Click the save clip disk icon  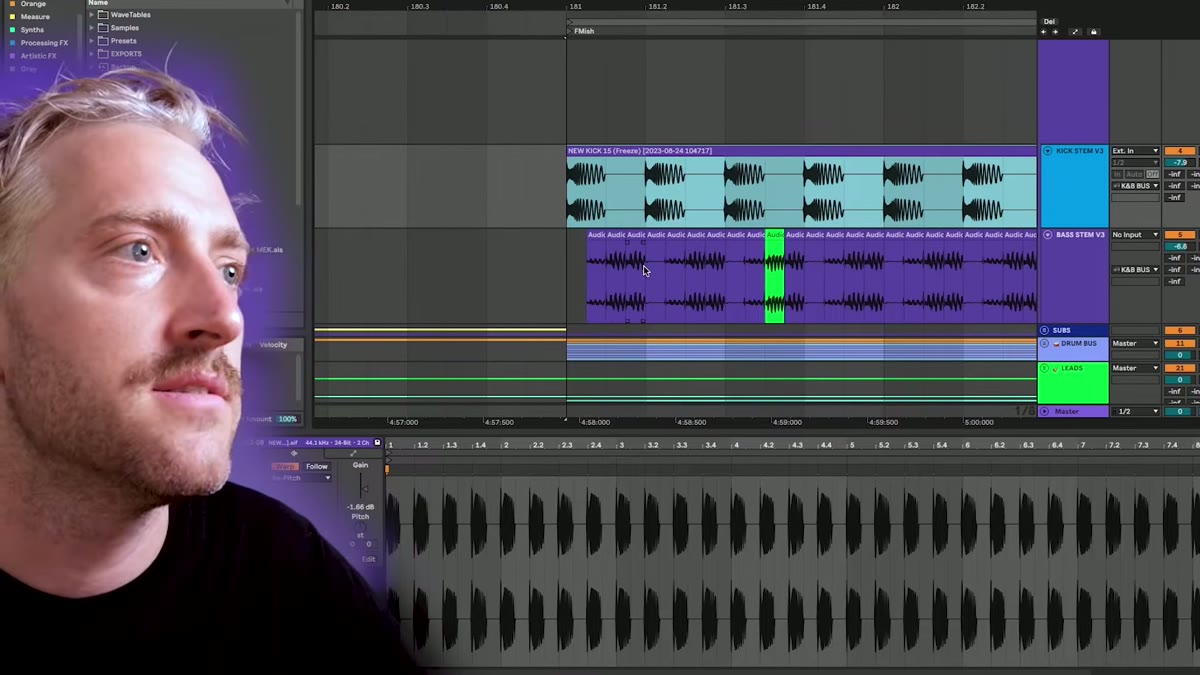[x=377, y=442]
